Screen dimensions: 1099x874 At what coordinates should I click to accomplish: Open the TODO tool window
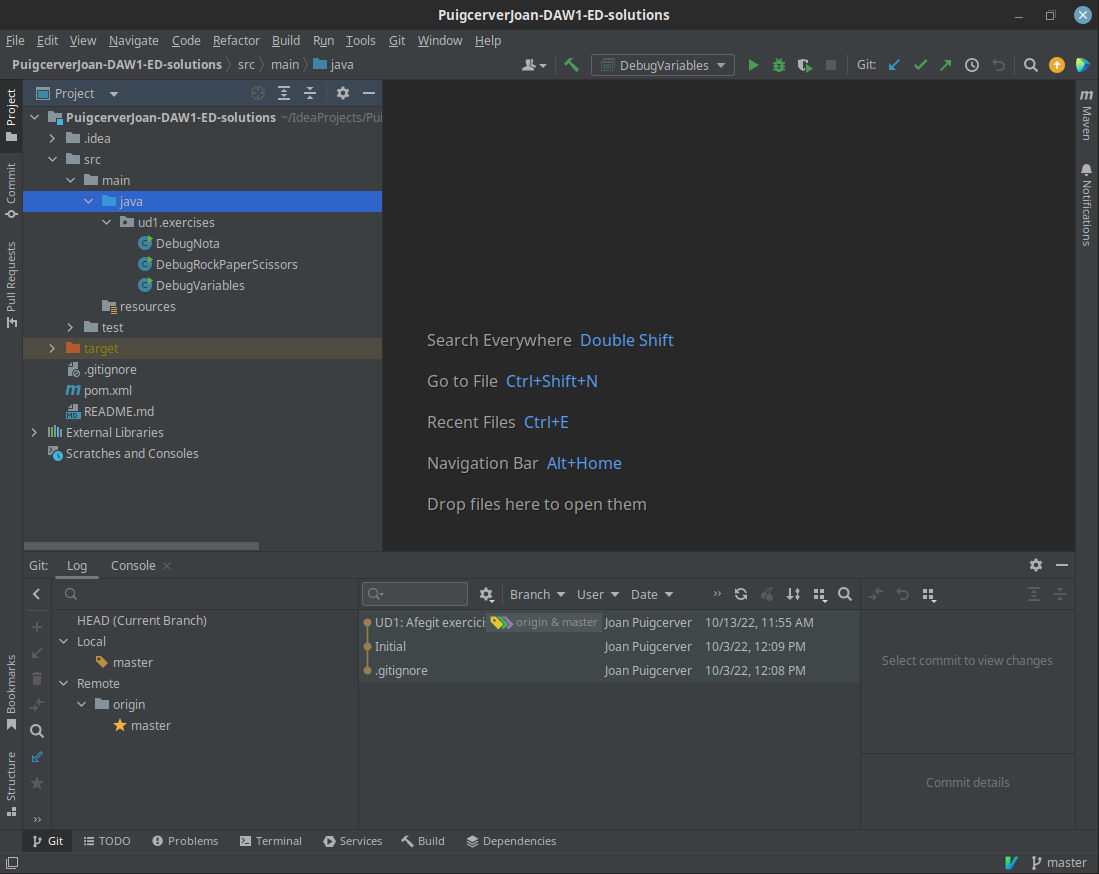(107, 841)
